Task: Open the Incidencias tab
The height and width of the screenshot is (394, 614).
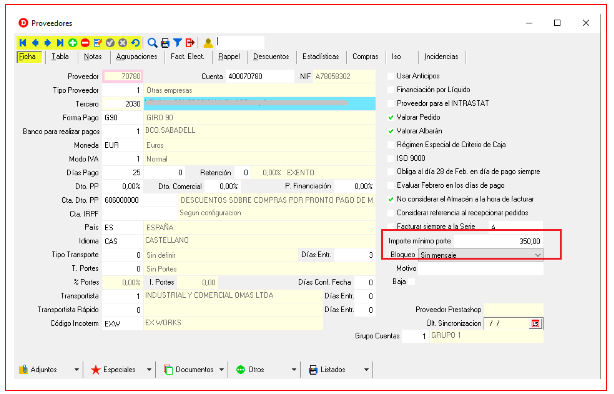Action: pos(441,56)
